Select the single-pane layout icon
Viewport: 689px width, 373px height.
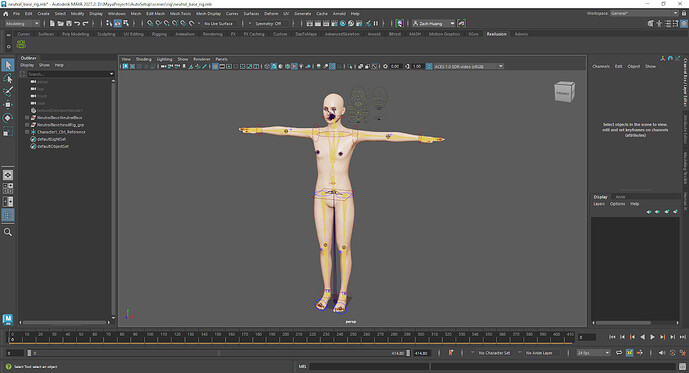pos(8,175)
